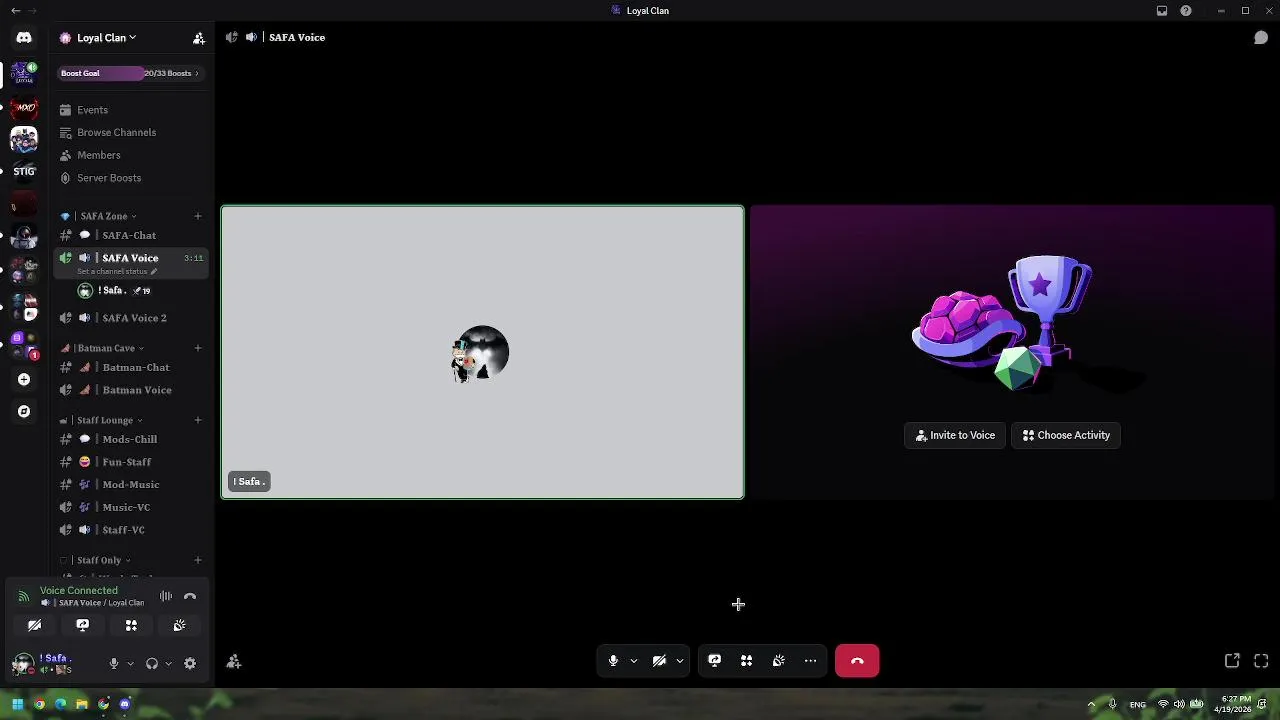The image size is (1280, 720).
Task: Turn on camera in call control bar
Action: pyautogui.click(x=659, y=661)
